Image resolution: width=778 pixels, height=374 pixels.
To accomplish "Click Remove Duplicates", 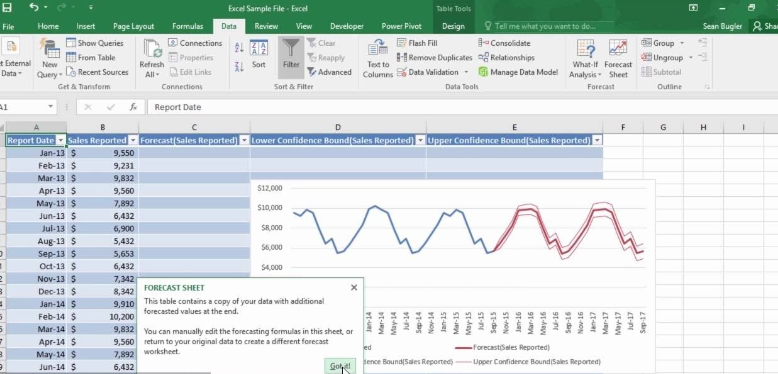I will [x=434, y=58].
